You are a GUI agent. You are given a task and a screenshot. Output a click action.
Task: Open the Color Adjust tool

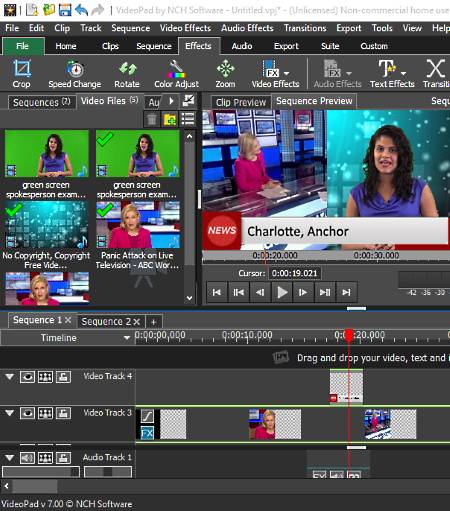[176, 73]
